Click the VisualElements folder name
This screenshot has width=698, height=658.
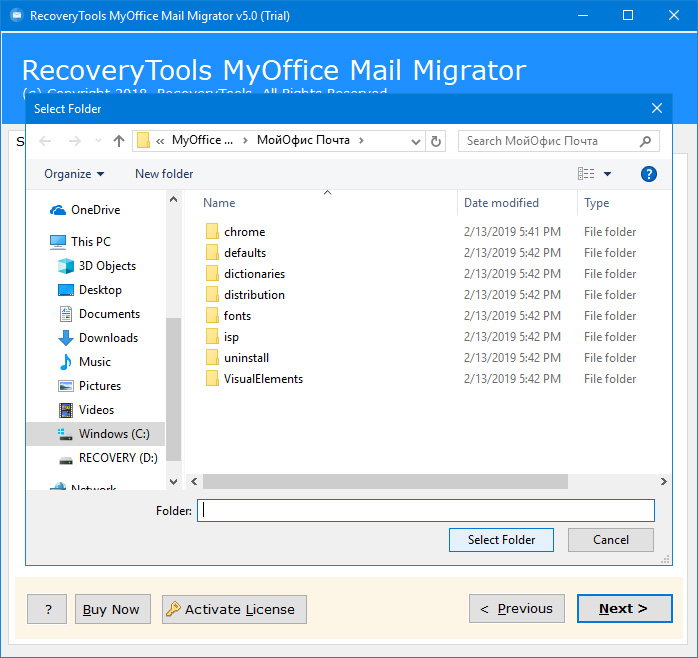coord(263,379)
